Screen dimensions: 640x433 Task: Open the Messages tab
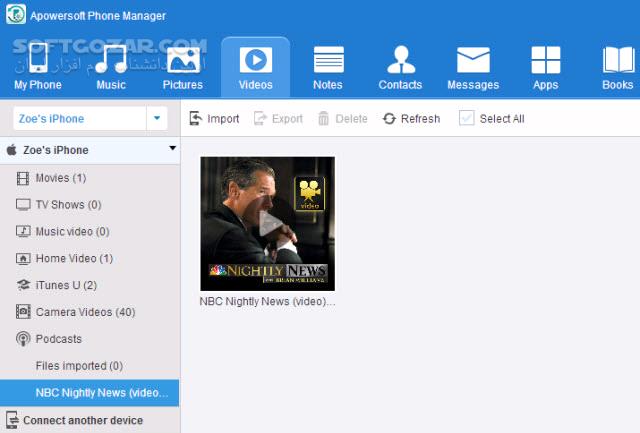[x=473, y=67]
